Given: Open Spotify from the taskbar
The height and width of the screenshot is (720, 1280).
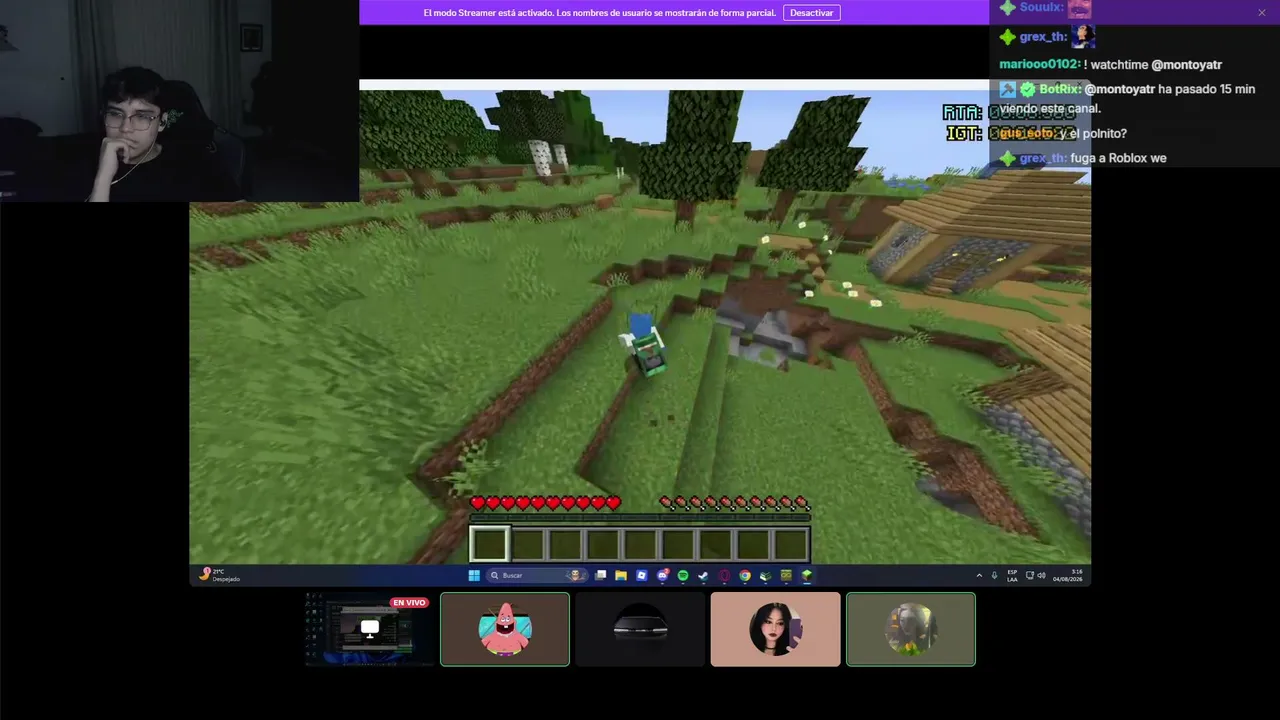Looking at the screenshot, I should tap(683, 575).
